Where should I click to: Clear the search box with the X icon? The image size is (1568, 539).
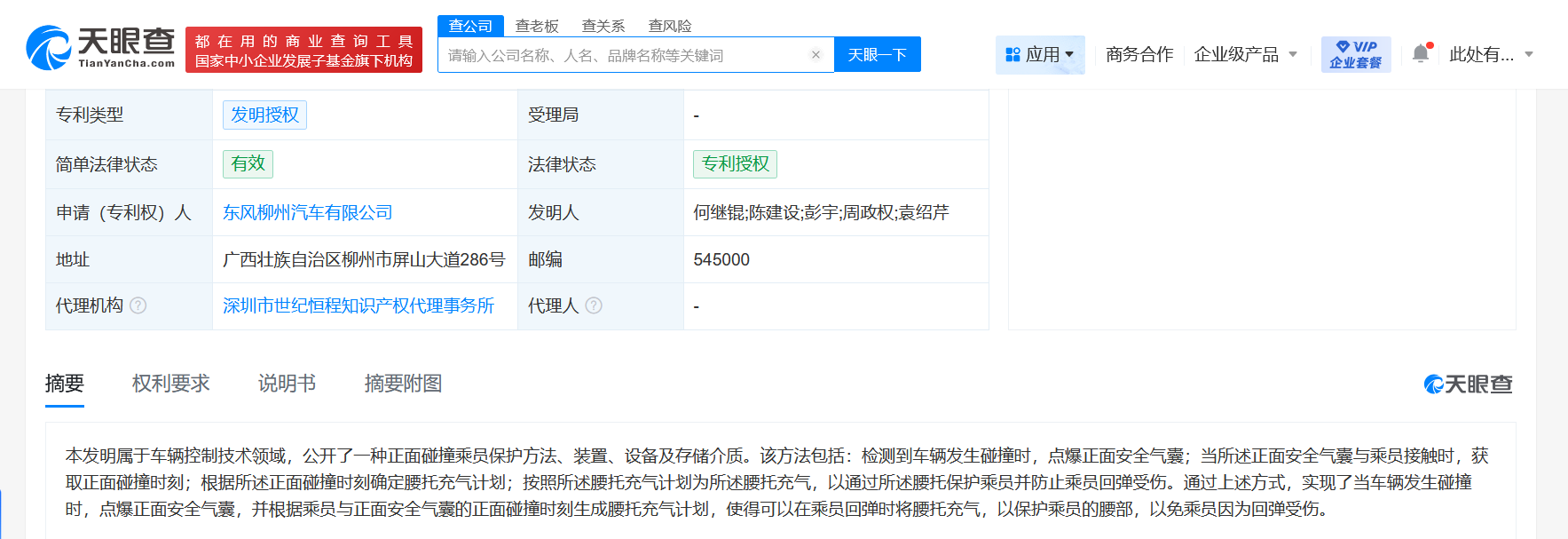(816, 55)
